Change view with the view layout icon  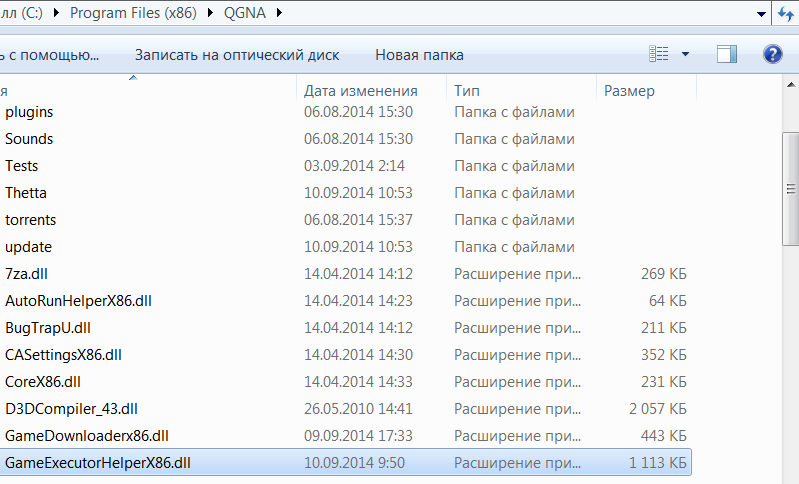click(x=658, y=53)
